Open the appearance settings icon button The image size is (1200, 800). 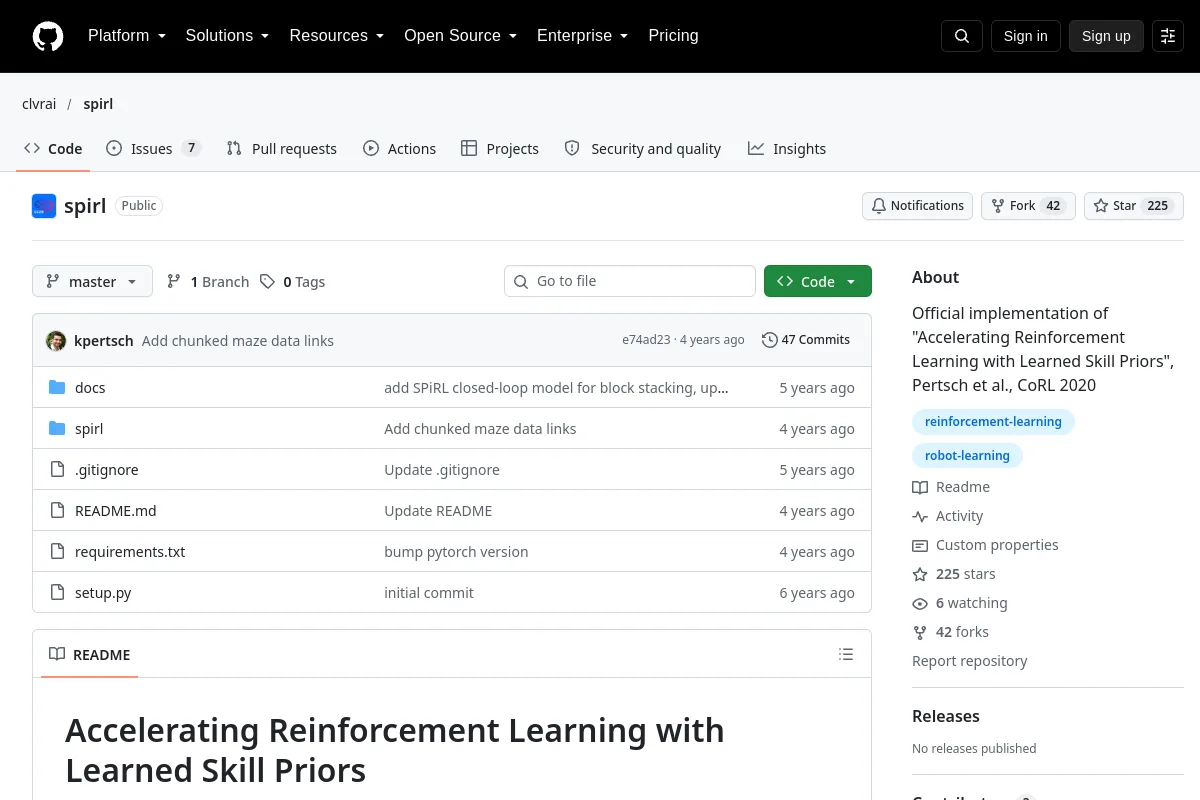(1168, 36)
